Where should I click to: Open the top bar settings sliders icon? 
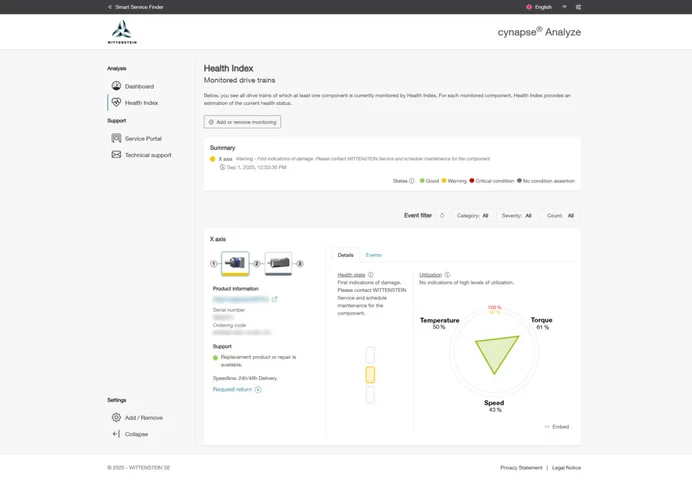click(x=578, y=7)
